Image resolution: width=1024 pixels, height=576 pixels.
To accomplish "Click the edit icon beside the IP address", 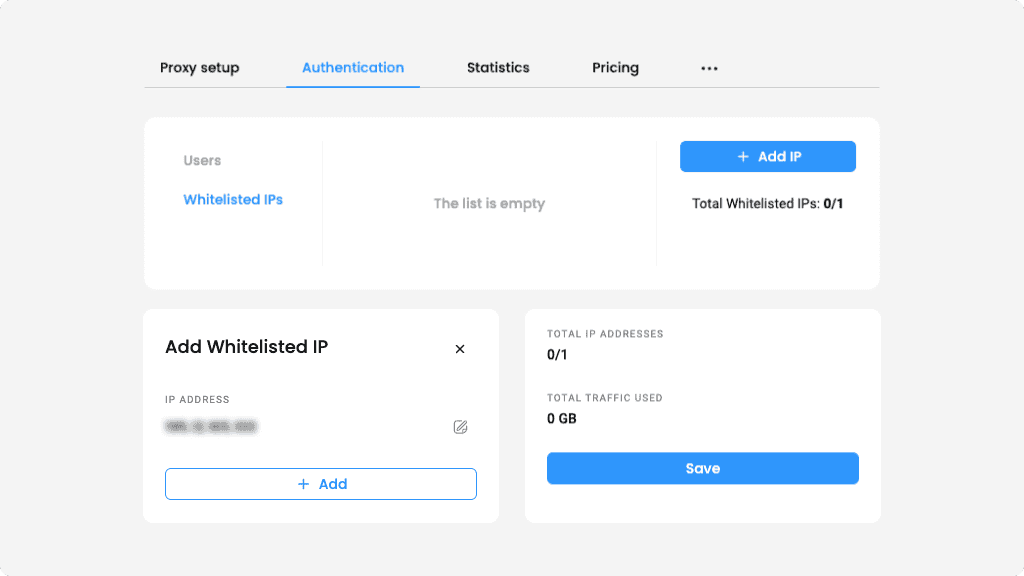I will click(x=460, y=427).
